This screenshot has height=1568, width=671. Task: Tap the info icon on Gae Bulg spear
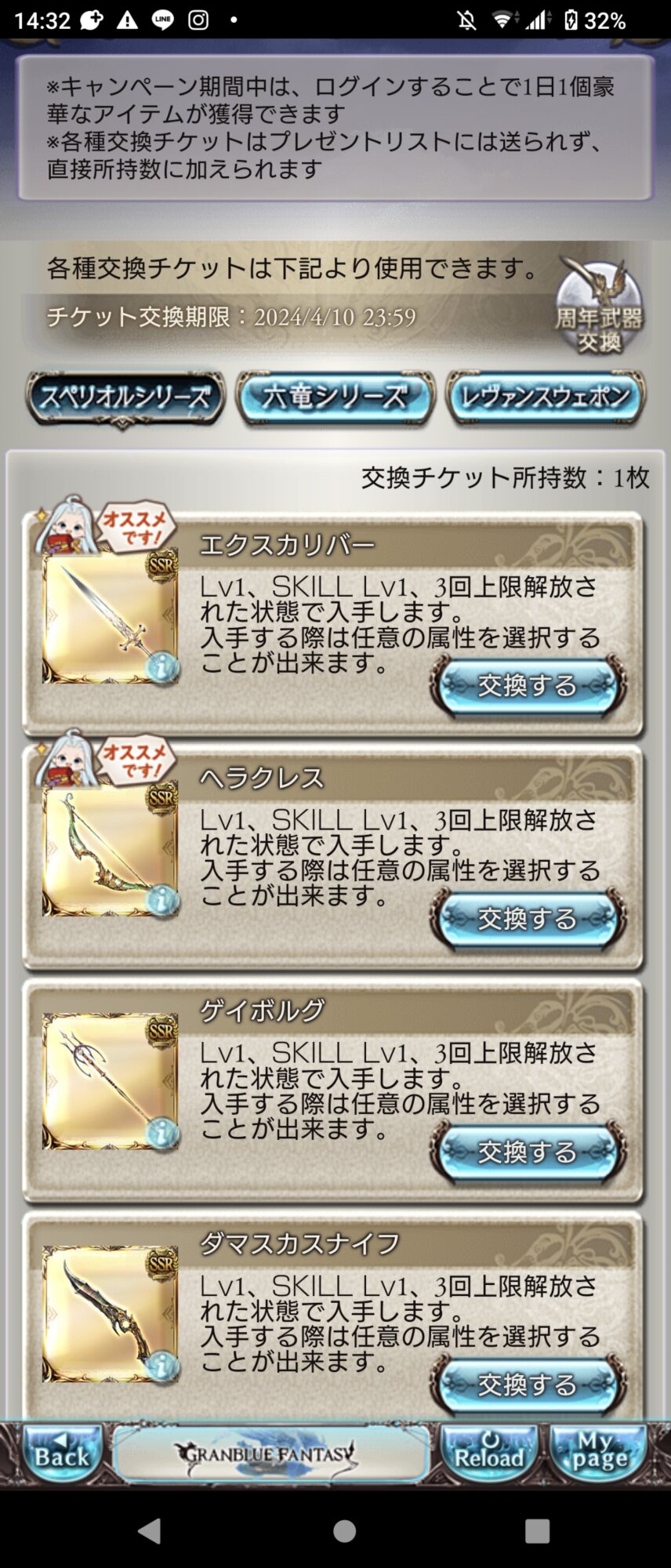pos(162,1134)
